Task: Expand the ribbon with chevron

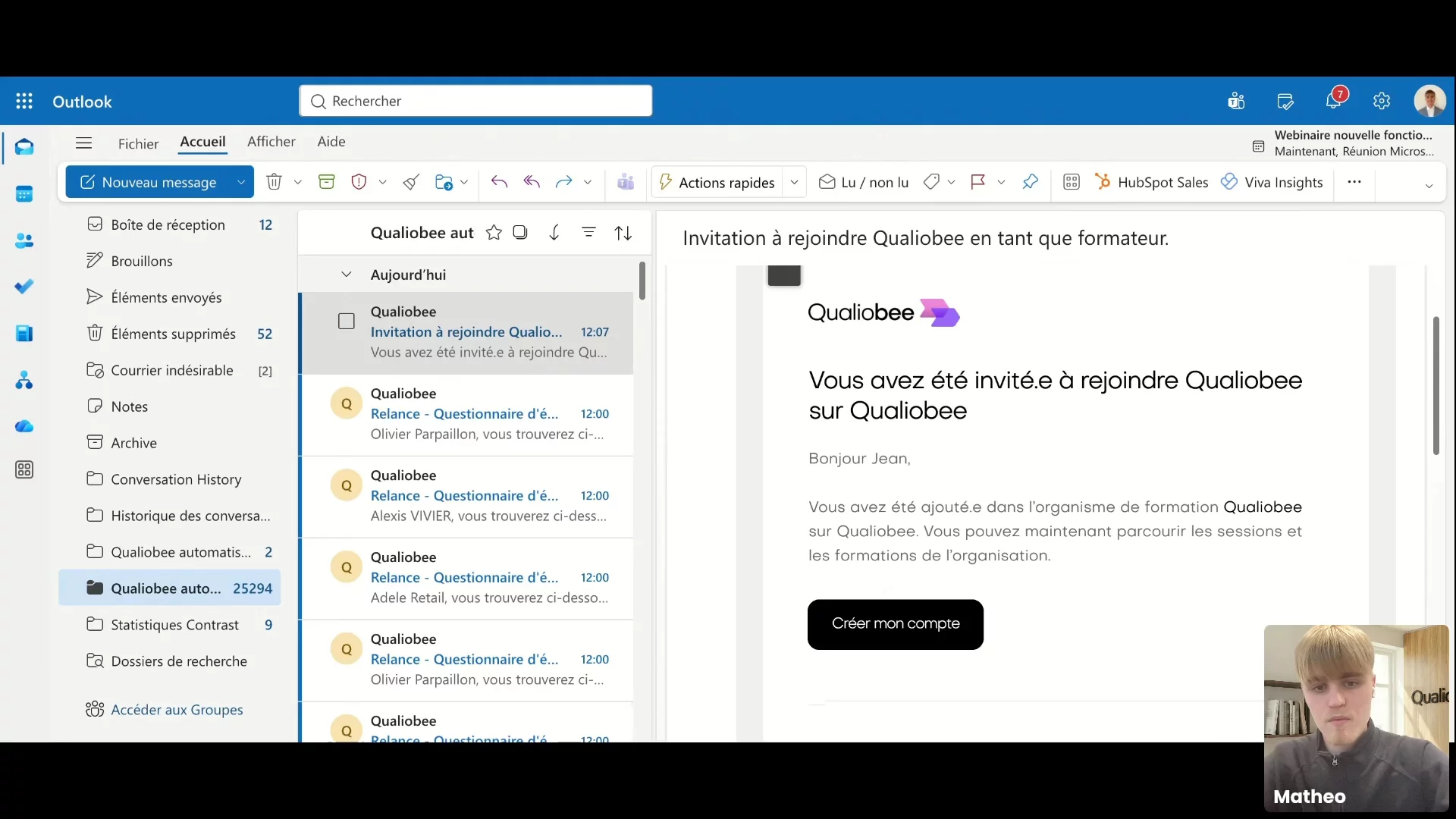Action: point(1429,186)
